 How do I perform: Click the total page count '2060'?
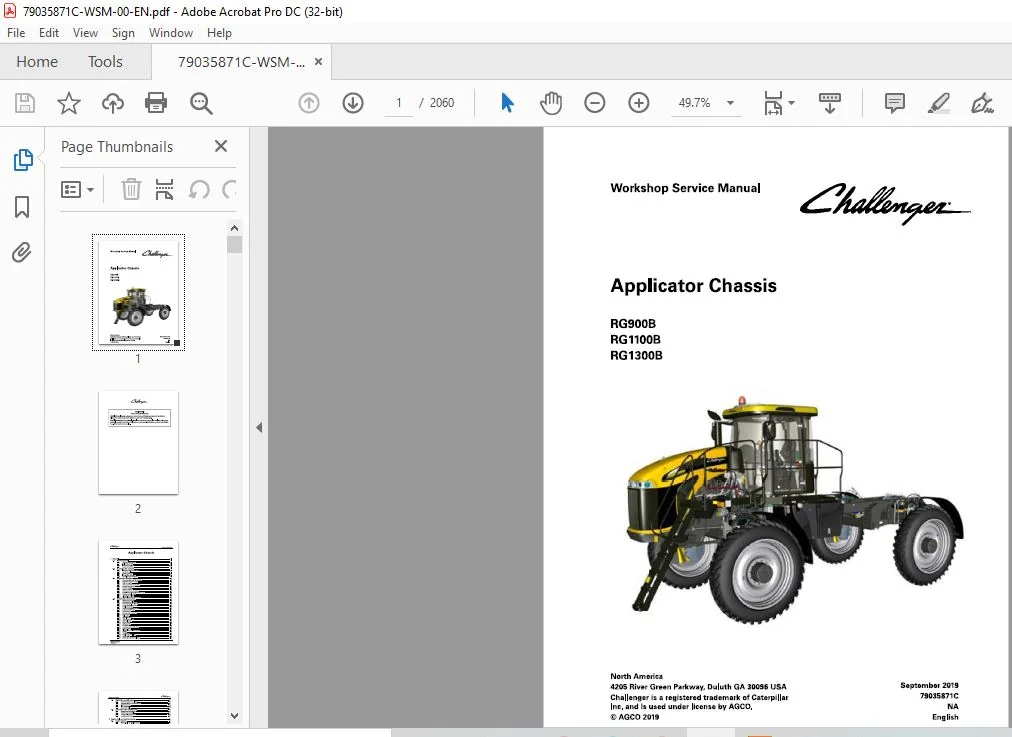click(442, 103)
